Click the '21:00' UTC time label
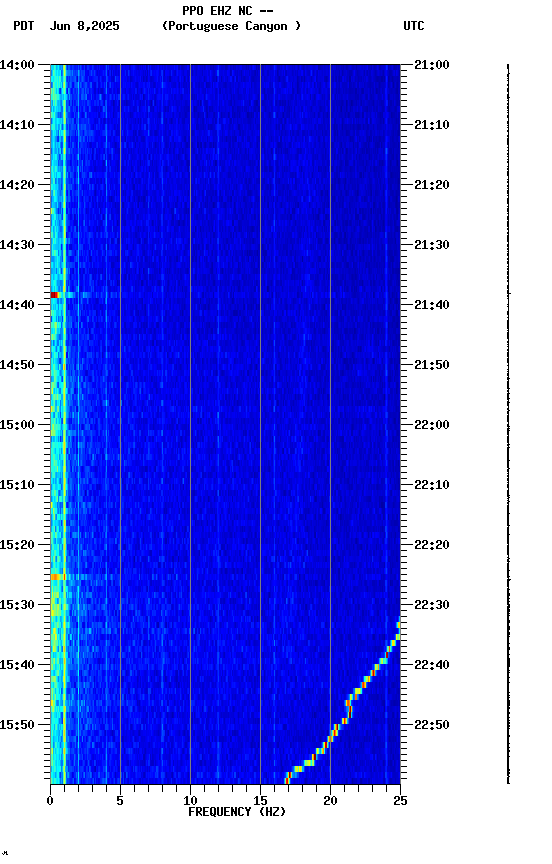The image size is (552, 864). 432,65
